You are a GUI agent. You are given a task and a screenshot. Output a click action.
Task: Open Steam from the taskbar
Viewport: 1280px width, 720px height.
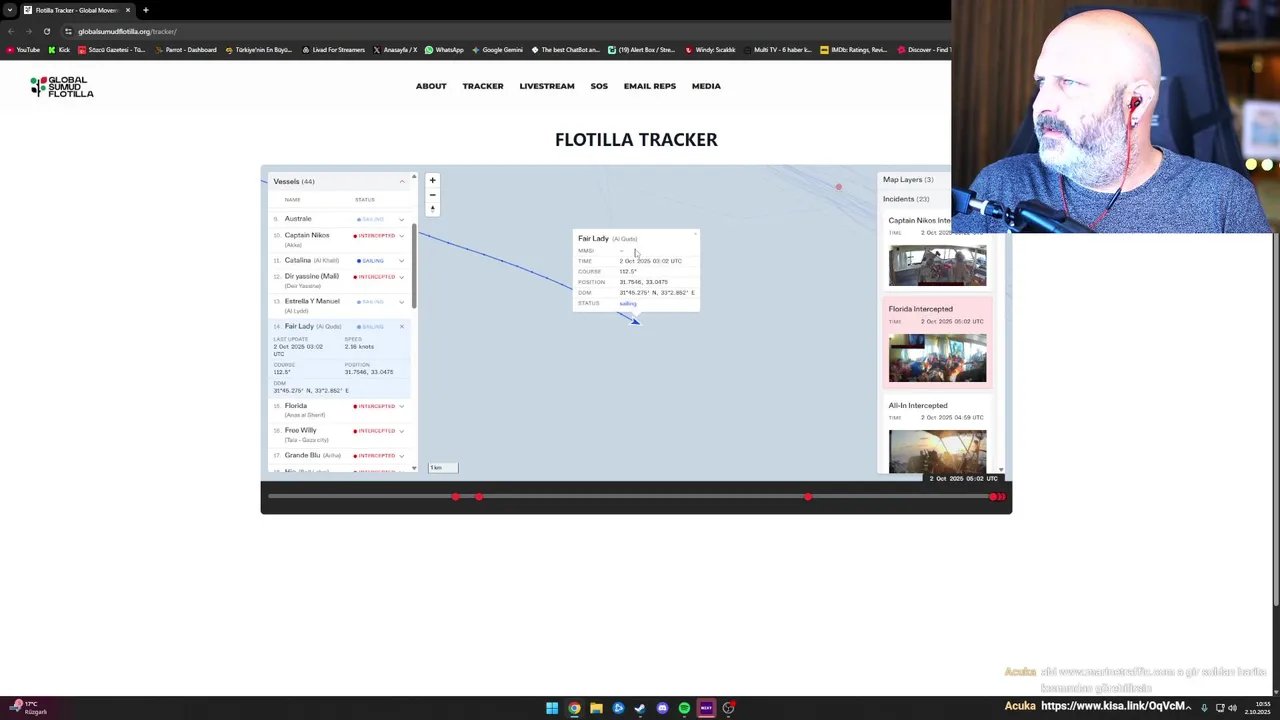coord(640,708)
